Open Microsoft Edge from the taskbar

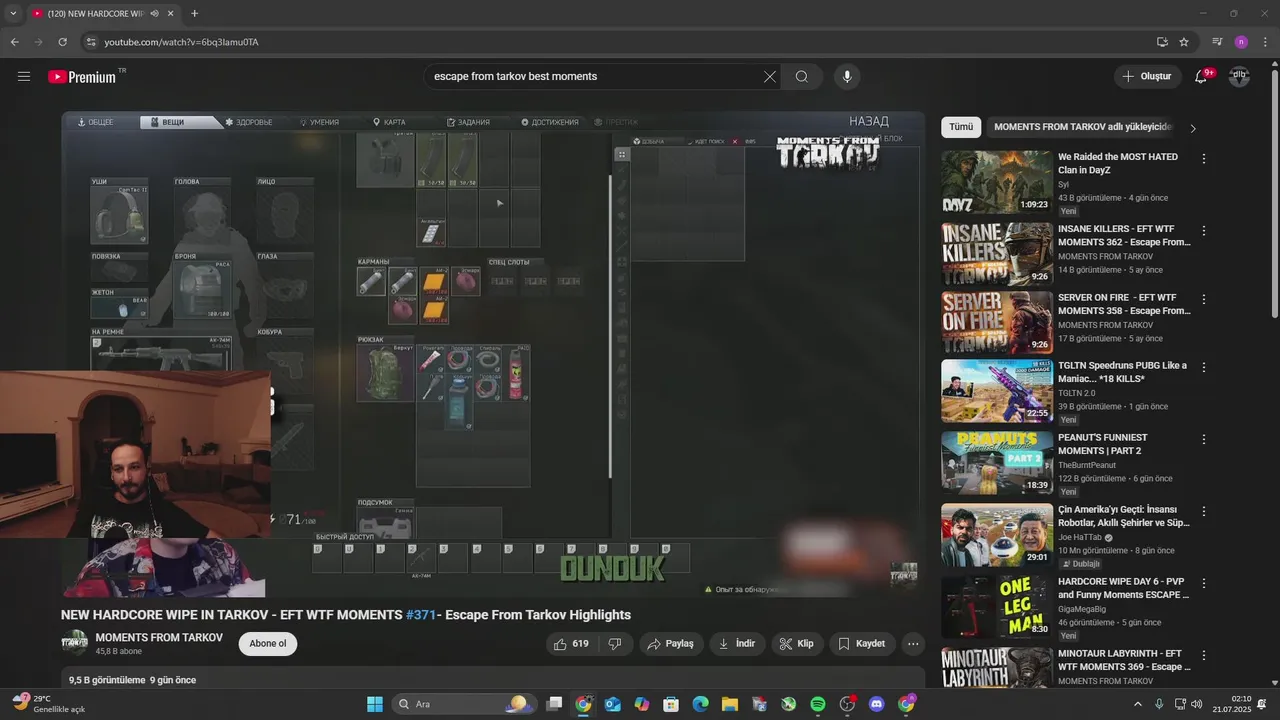tap(701, 704)
